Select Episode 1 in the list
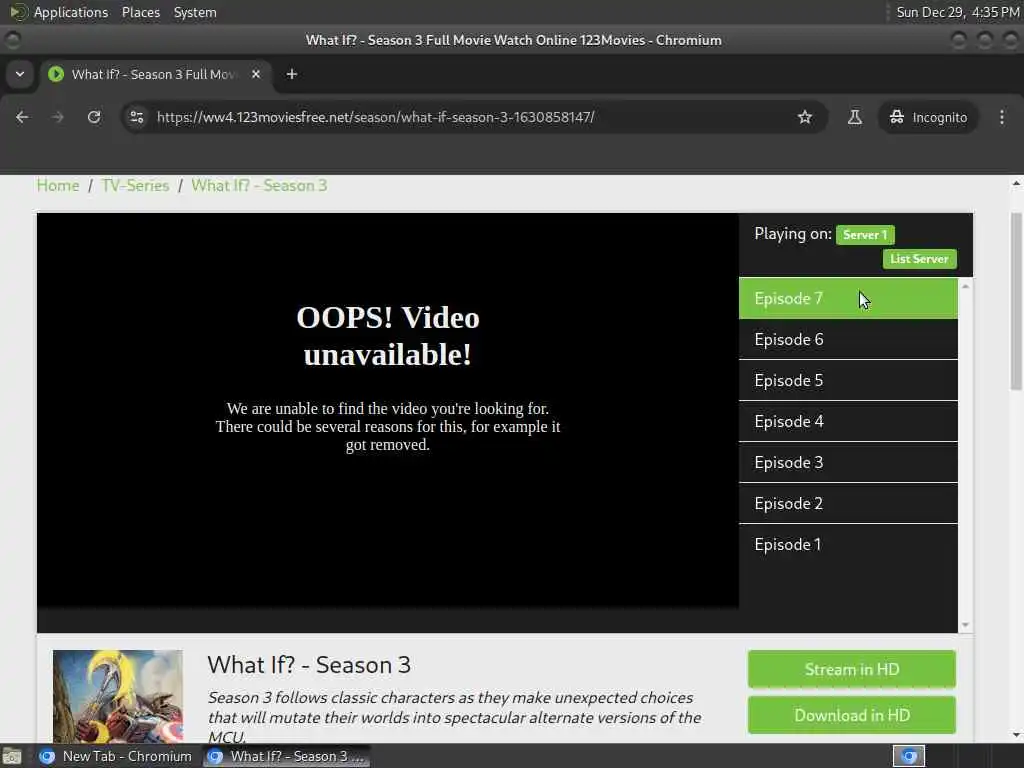Viewport: 1024px width, 768px height. point(848,545)
